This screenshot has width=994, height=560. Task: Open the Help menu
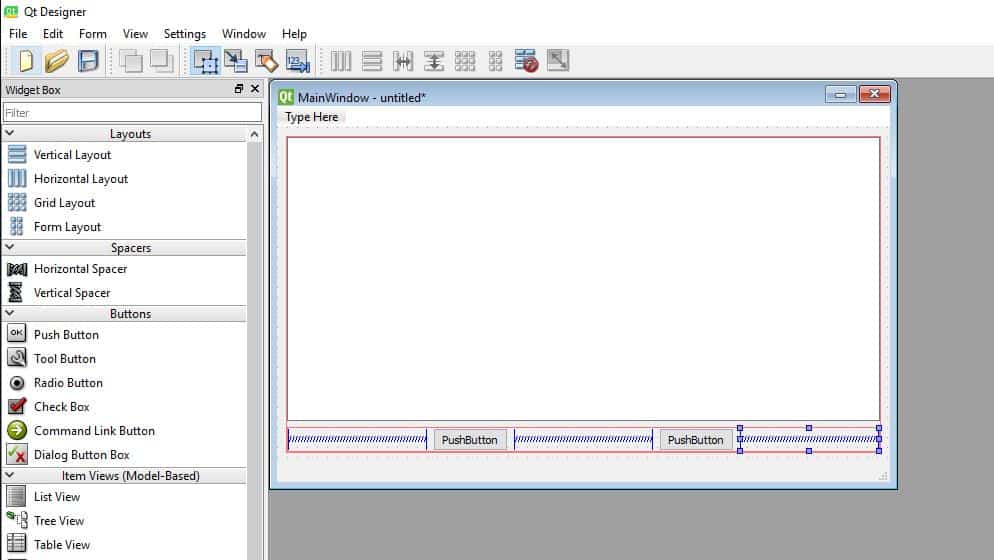[x=294, y=34]
